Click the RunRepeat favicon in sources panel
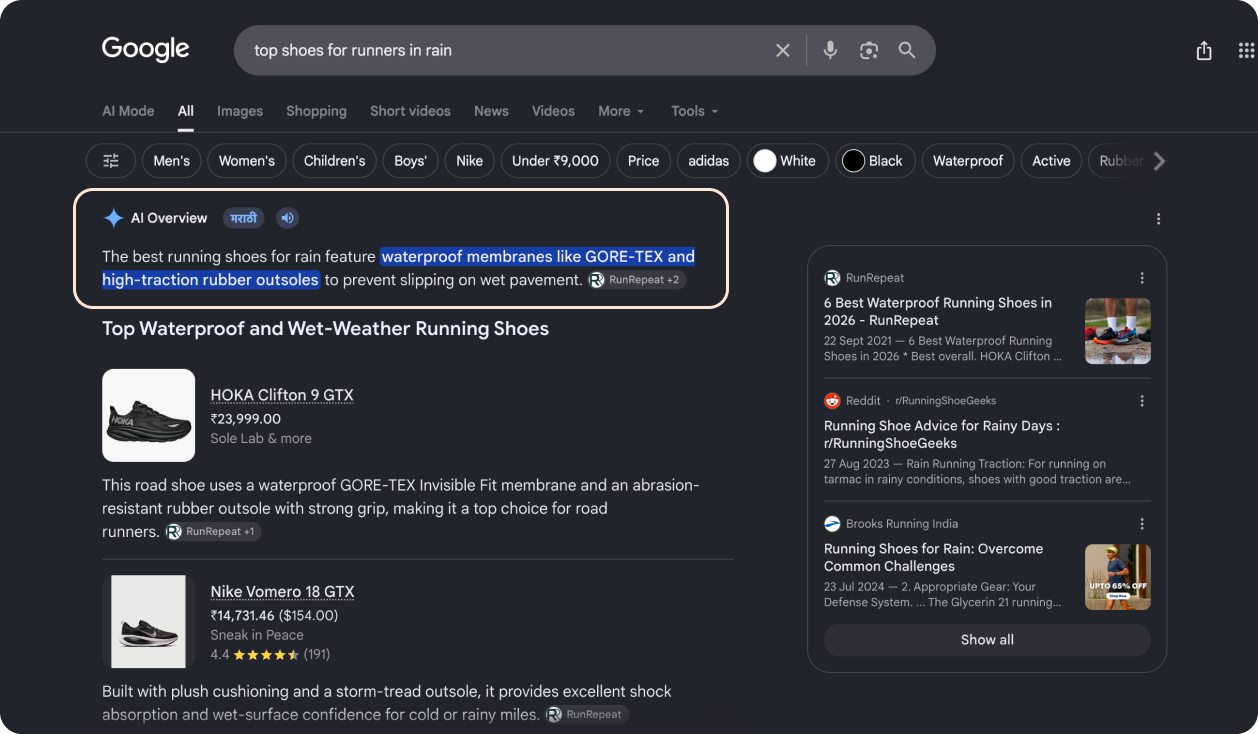Screen dimensions: 1258x734 [832, 278]
